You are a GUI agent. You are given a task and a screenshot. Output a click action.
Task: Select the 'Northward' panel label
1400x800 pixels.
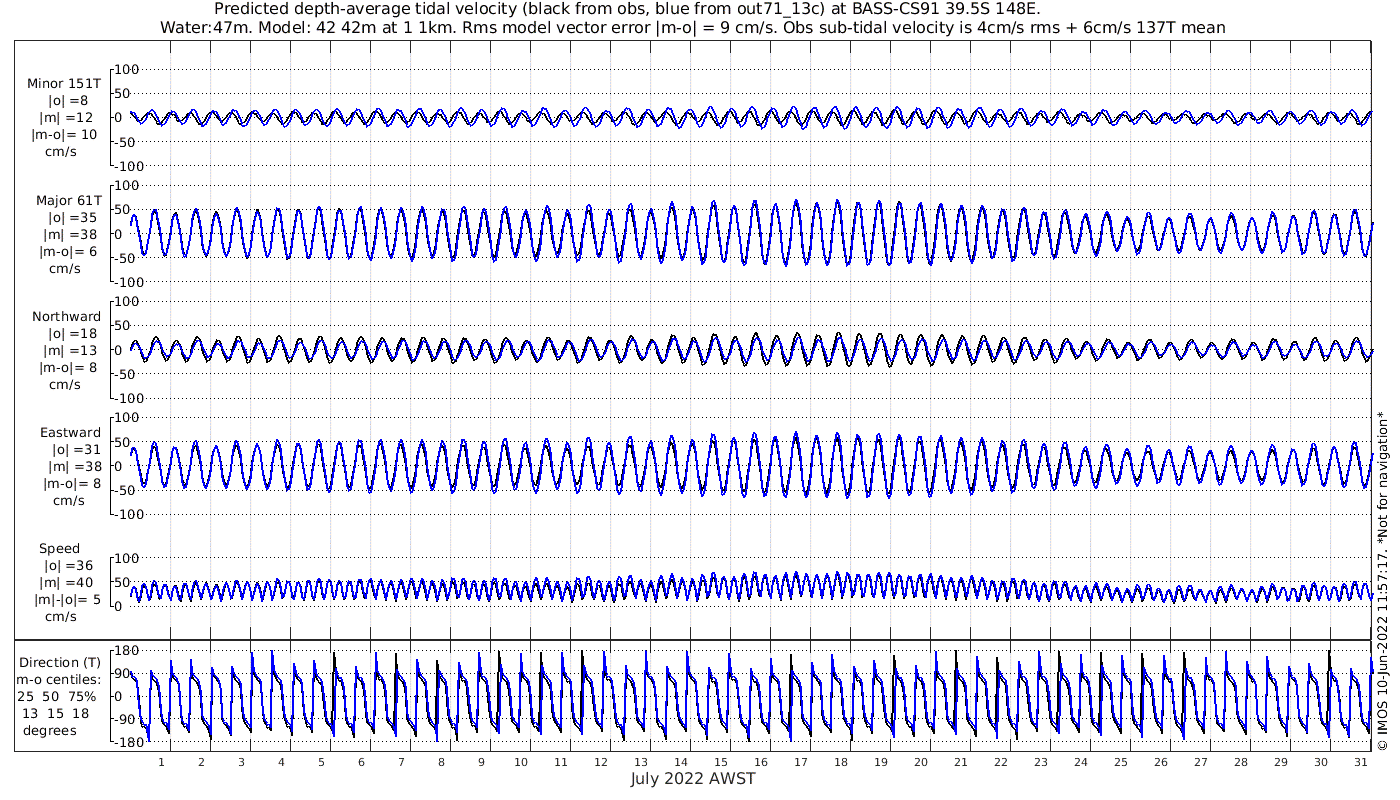pos(66,316)
